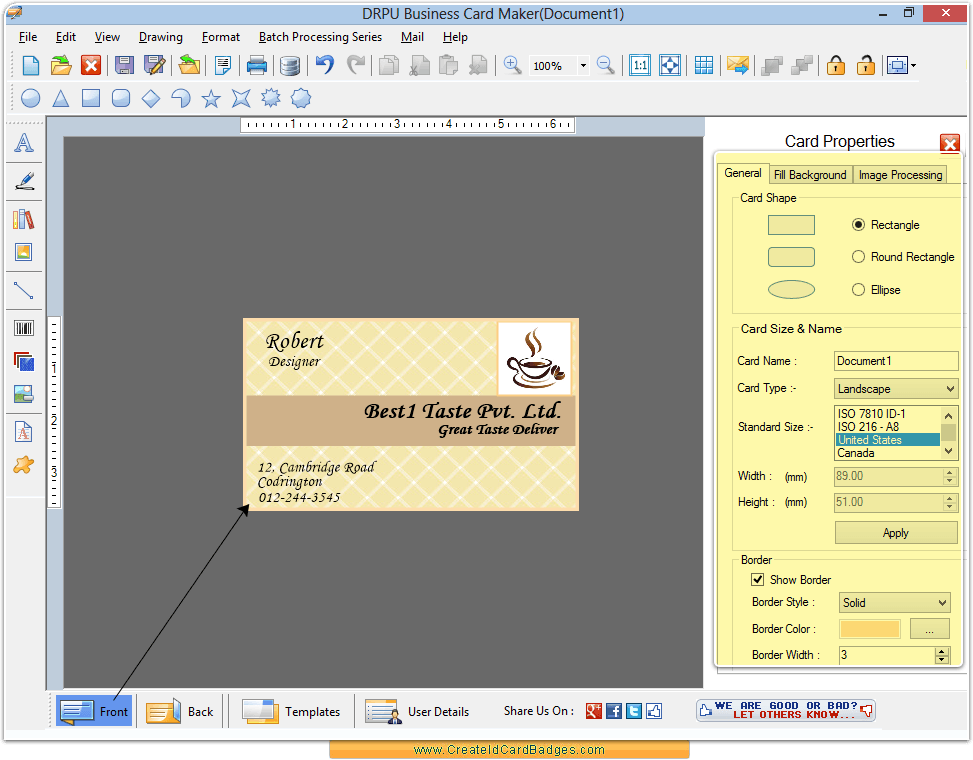Viewport: 973px width, 760px height.
Task: Select the Ellipse card shape radio
Action: [858, 290]
